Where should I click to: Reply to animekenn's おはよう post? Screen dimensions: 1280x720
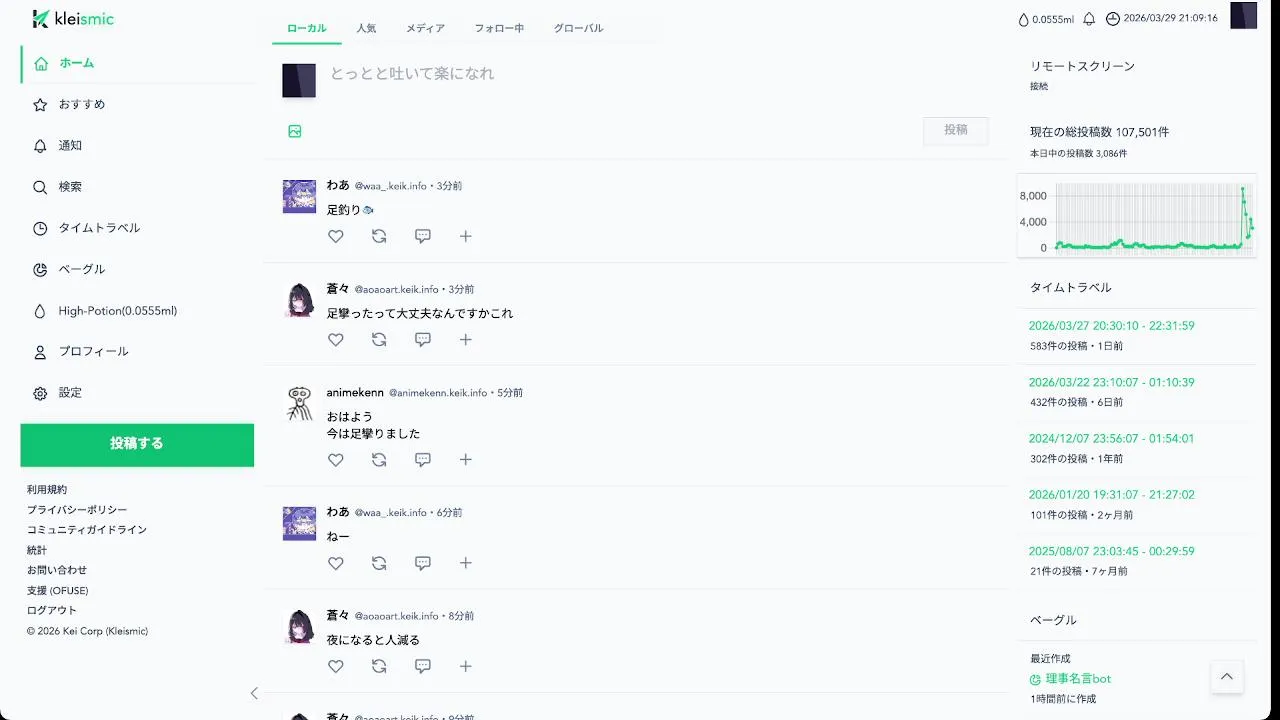click(423, 459)
